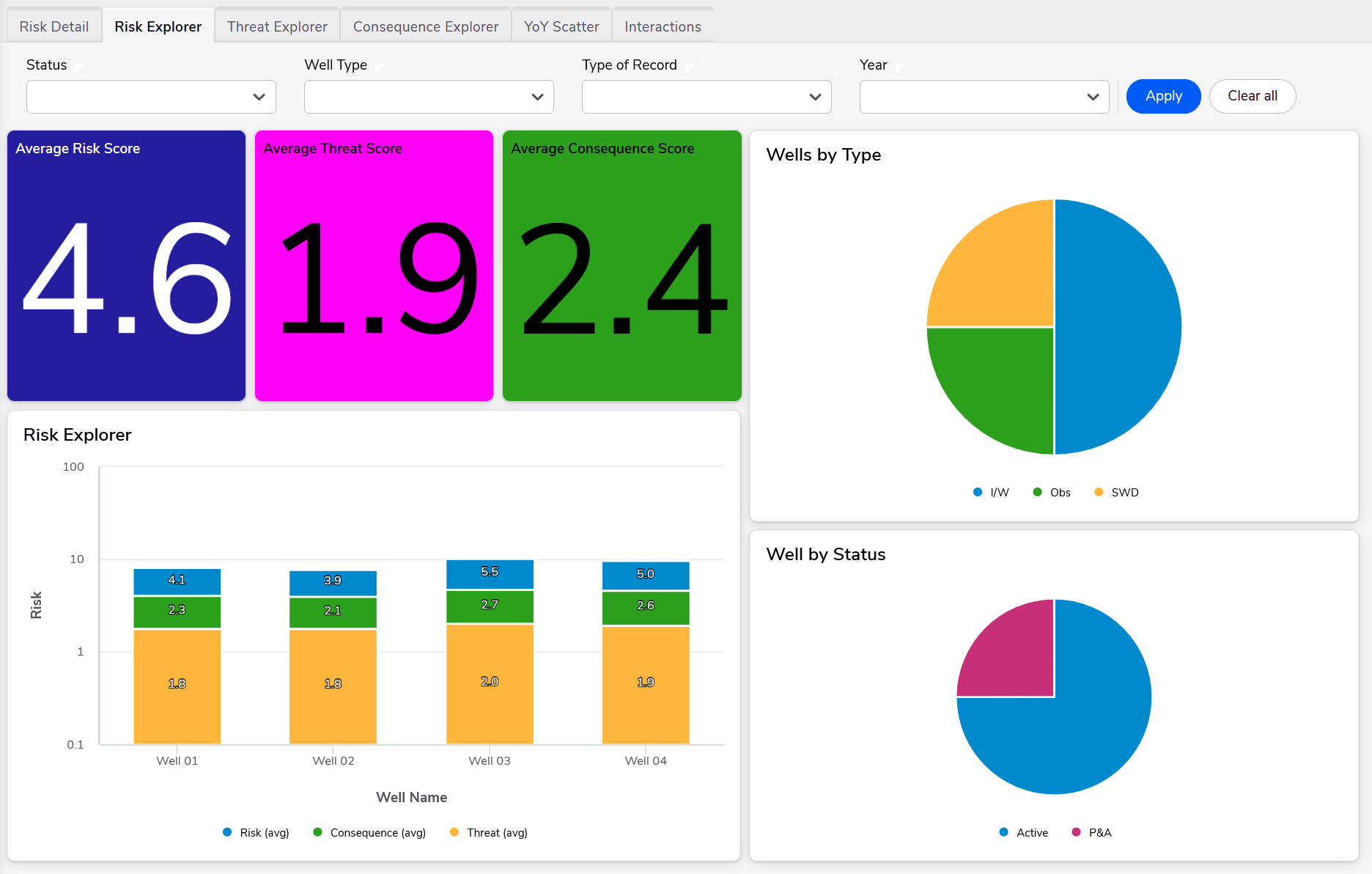Expand the Well Type dropdown
1372x874 pixels.
[429, 97]
